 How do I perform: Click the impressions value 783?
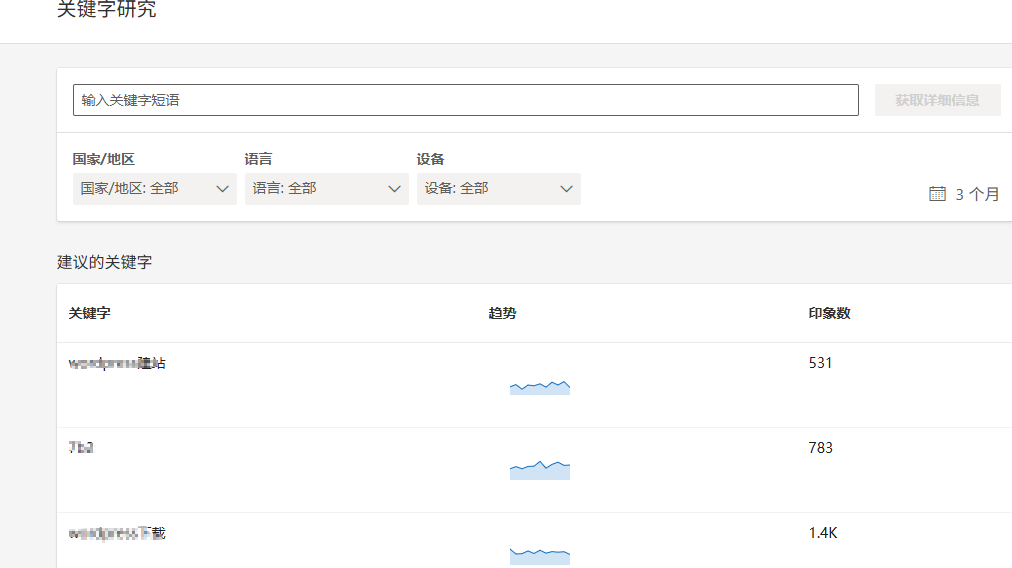pos(820,447)
